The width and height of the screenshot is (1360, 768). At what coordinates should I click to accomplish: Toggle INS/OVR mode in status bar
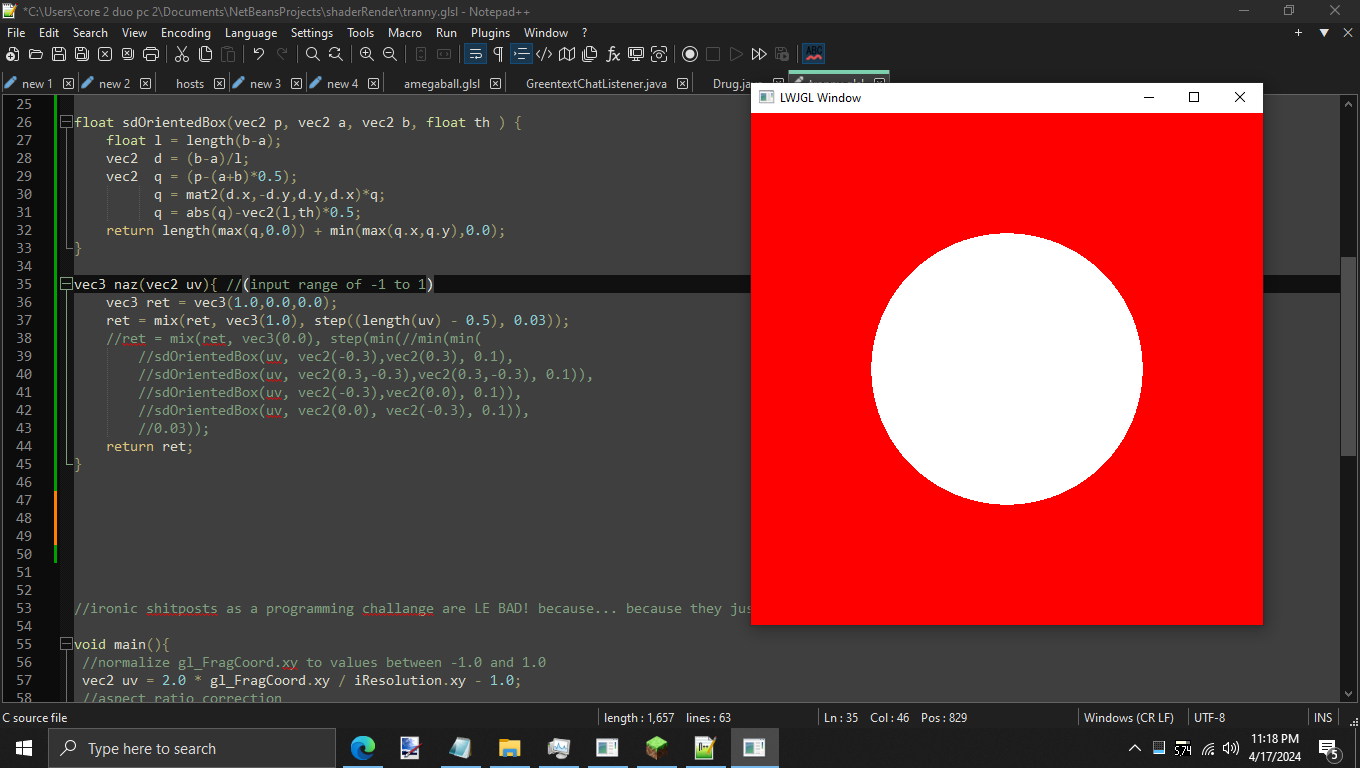(x=1323, y=718)
